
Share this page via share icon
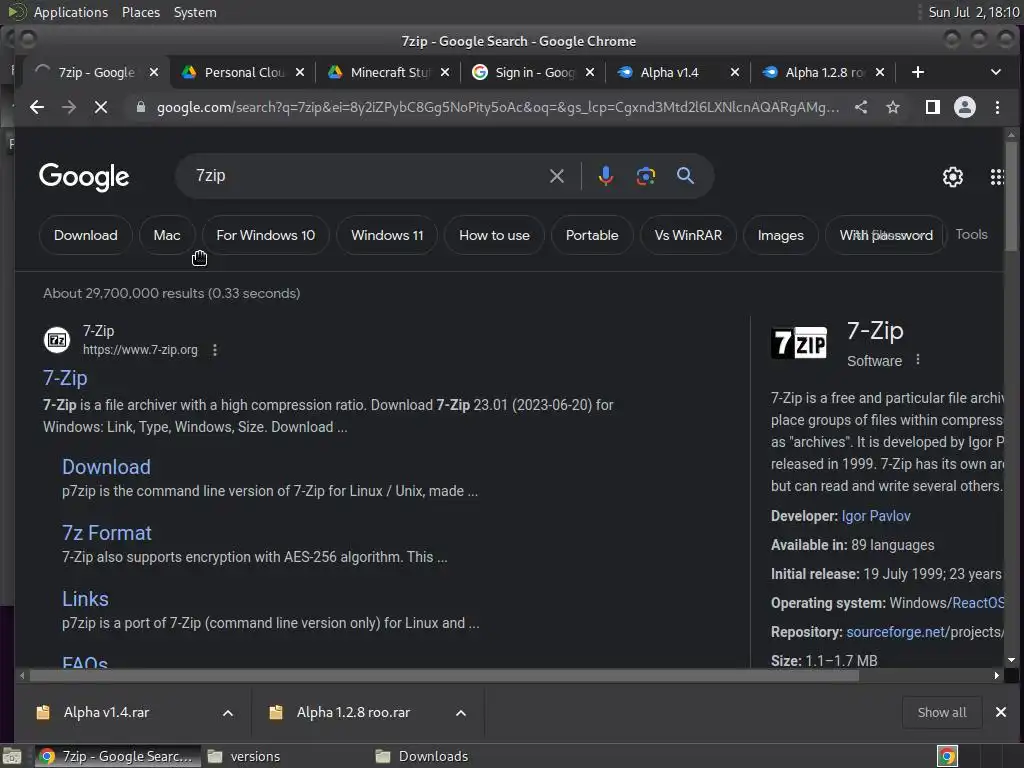click(x=861, y=107)
